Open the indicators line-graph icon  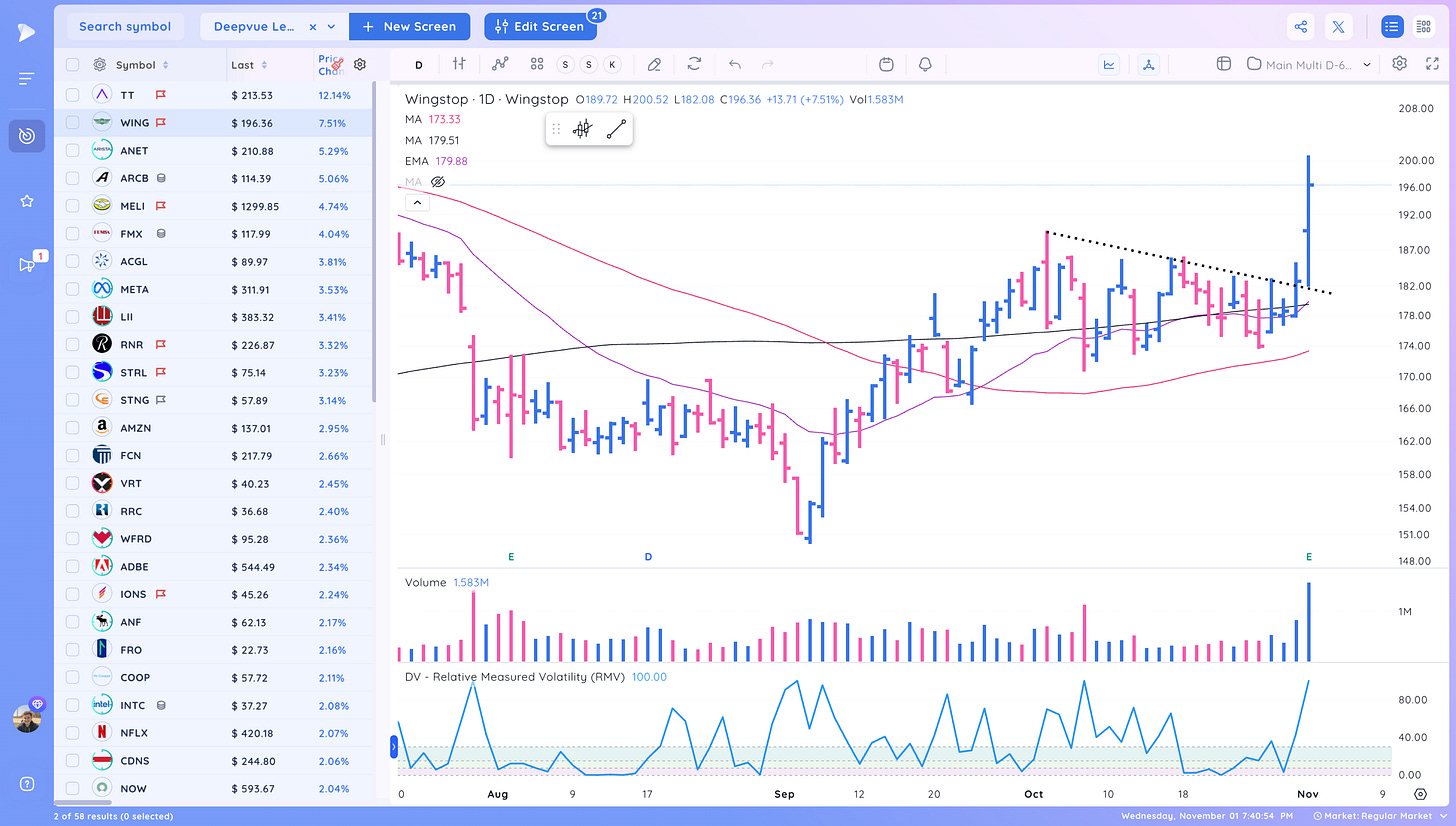tap(500, 64)
